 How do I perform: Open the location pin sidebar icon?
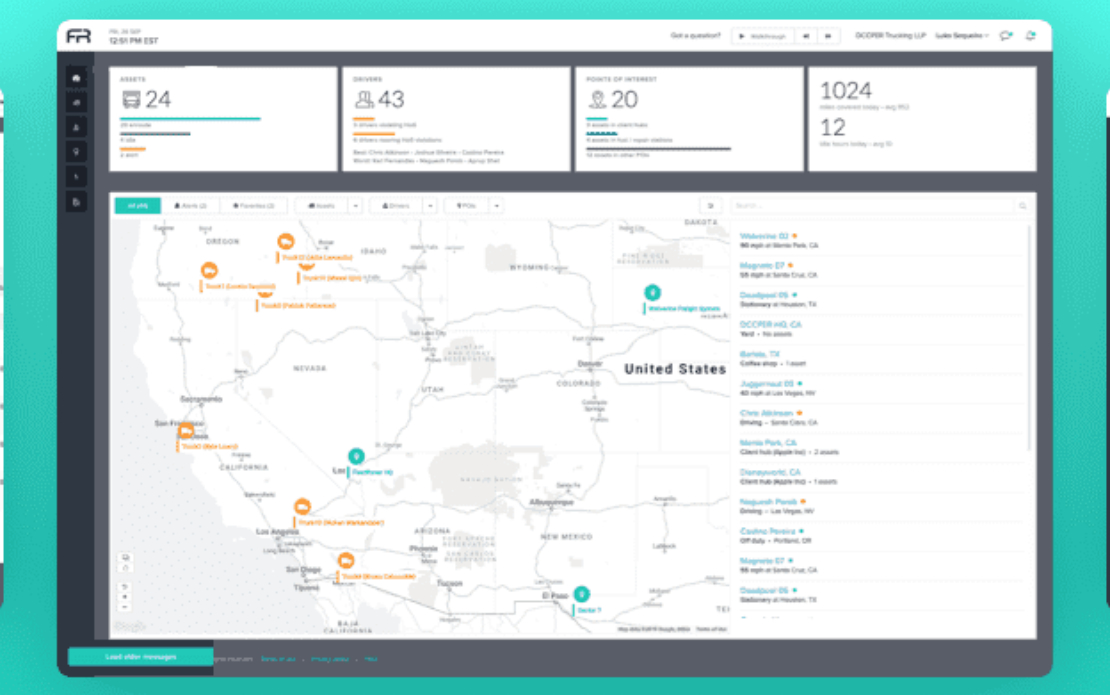click(76, 152)
